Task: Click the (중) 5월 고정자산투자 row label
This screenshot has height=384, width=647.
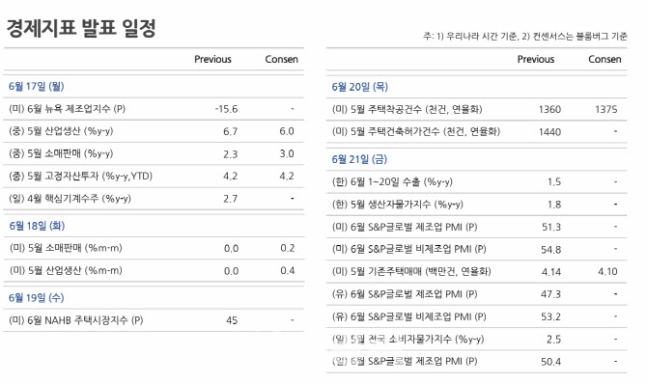Action: (81, 176)
